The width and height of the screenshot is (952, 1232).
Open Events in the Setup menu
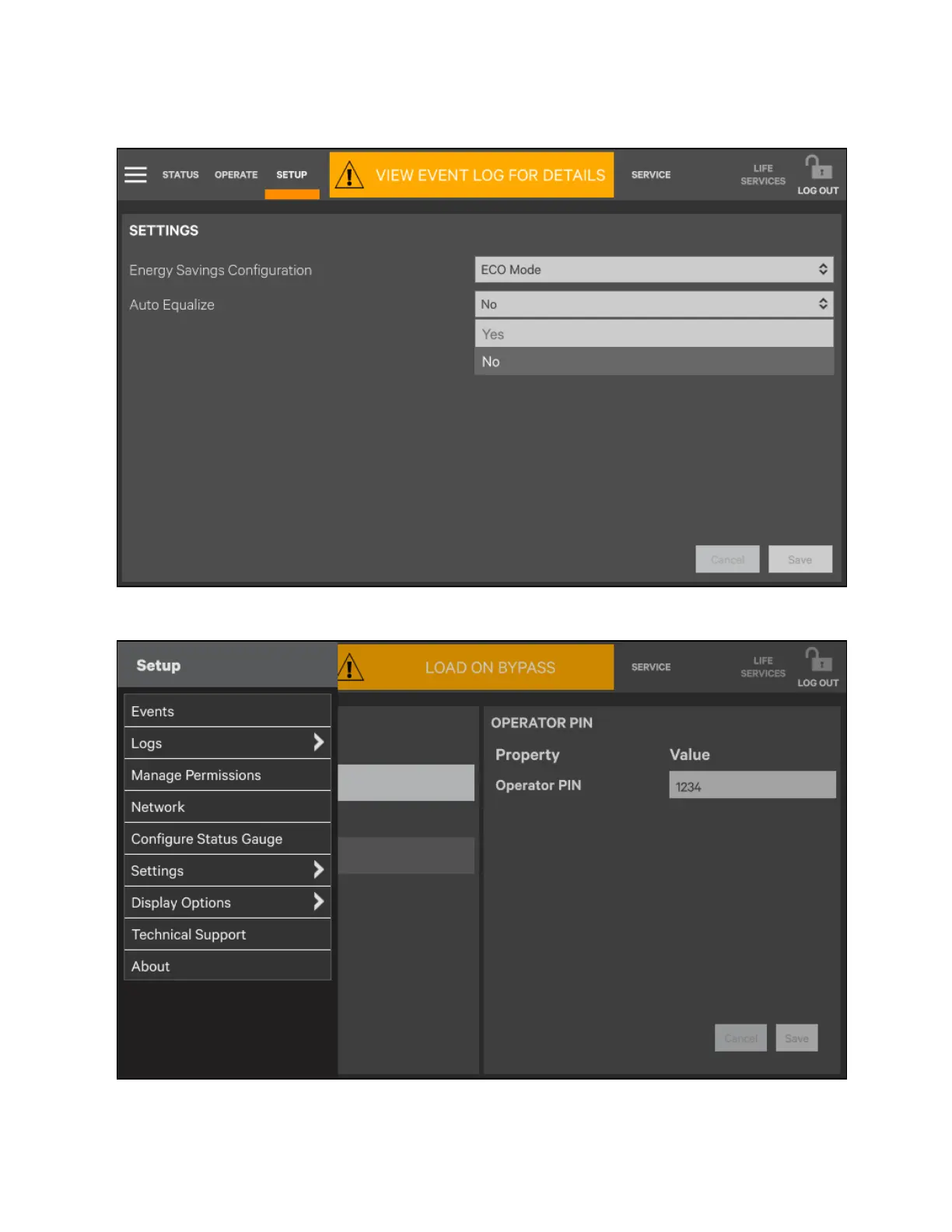coord(227,711)
